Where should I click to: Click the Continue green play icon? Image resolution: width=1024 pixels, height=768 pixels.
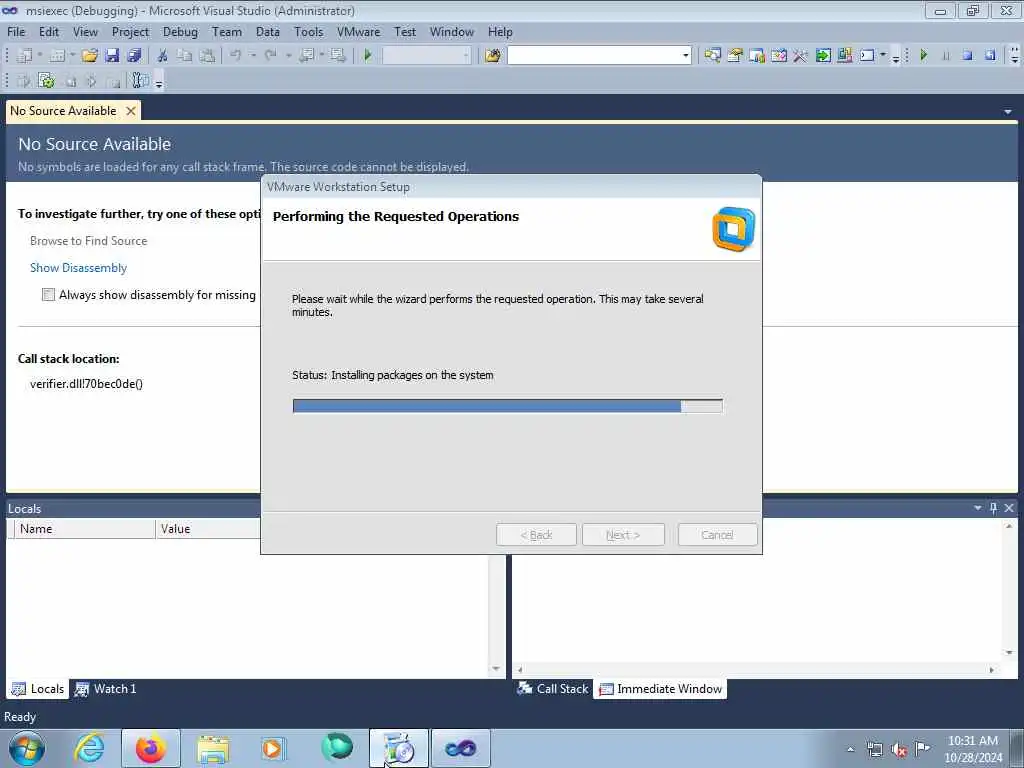tap(923, 56)
